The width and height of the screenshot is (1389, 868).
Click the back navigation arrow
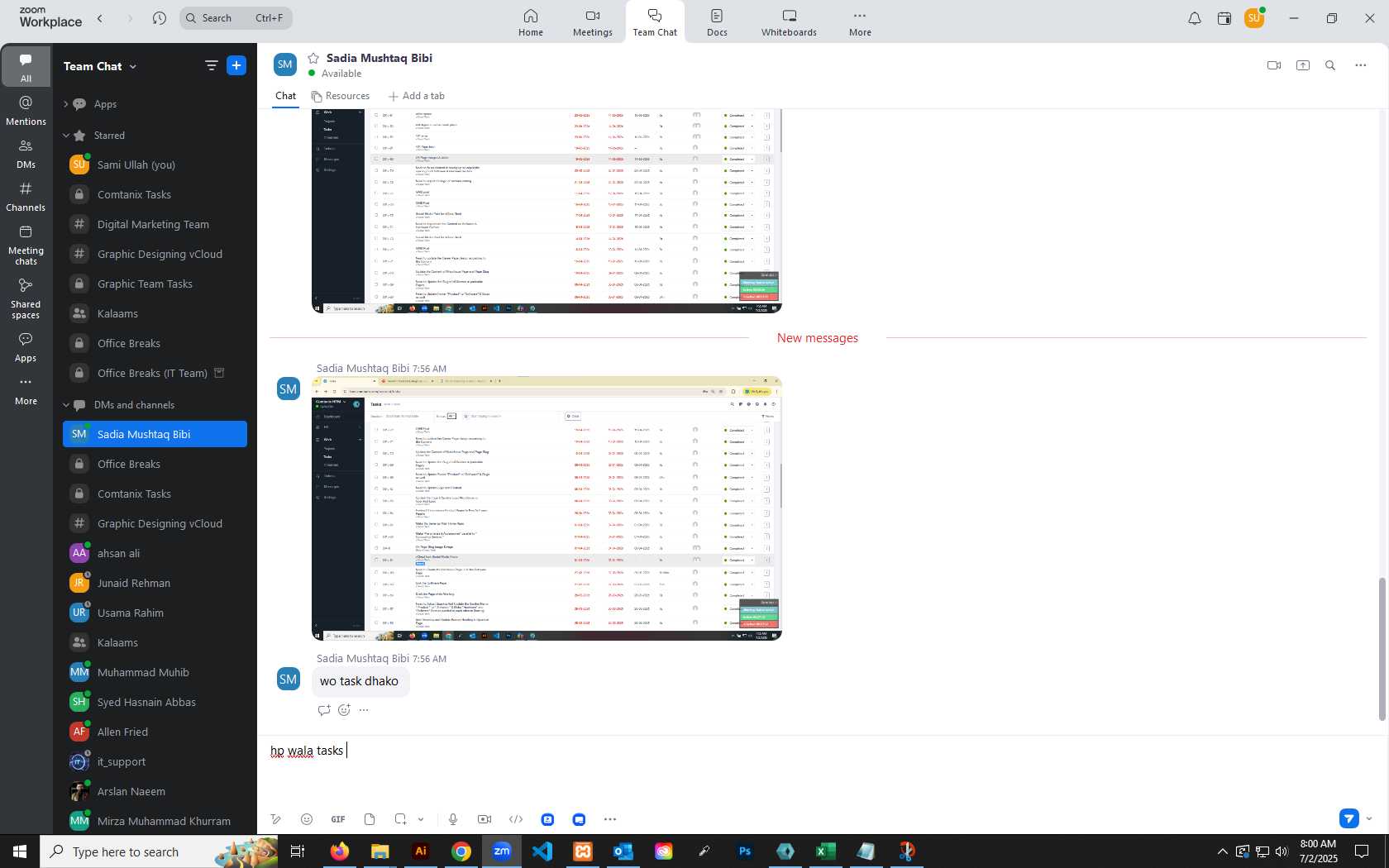(x=100, y=18)
